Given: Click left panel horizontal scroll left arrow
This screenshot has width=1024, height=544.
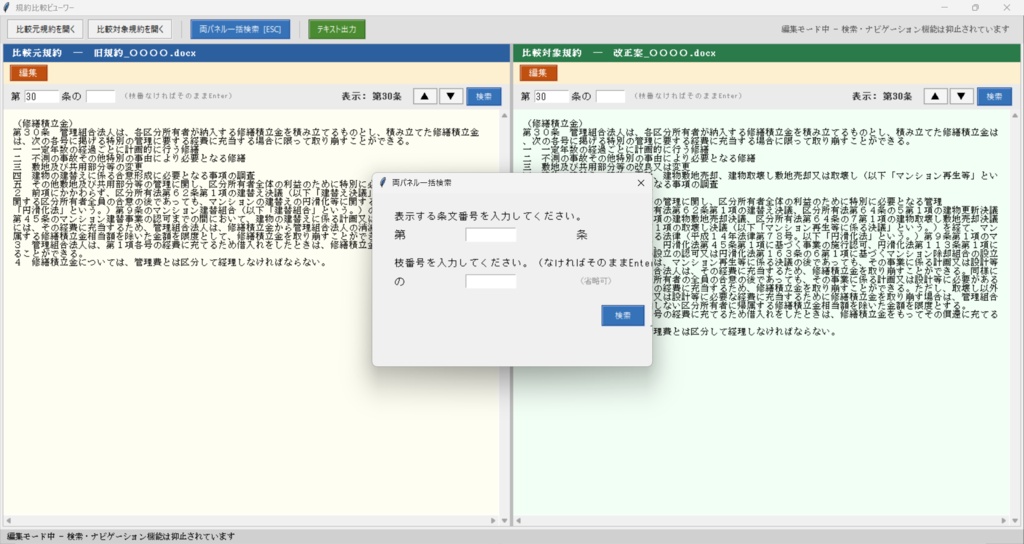Looking at the screenshot, I should pyautogui.click(x=8, y=520).
